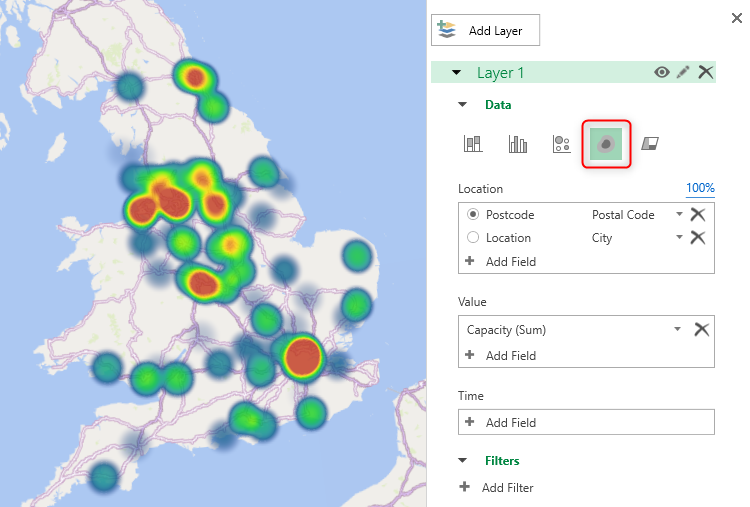Select the Location radio button
This screenshot has width=750, height=507.
pyautogui.click(x=473, y=238)
